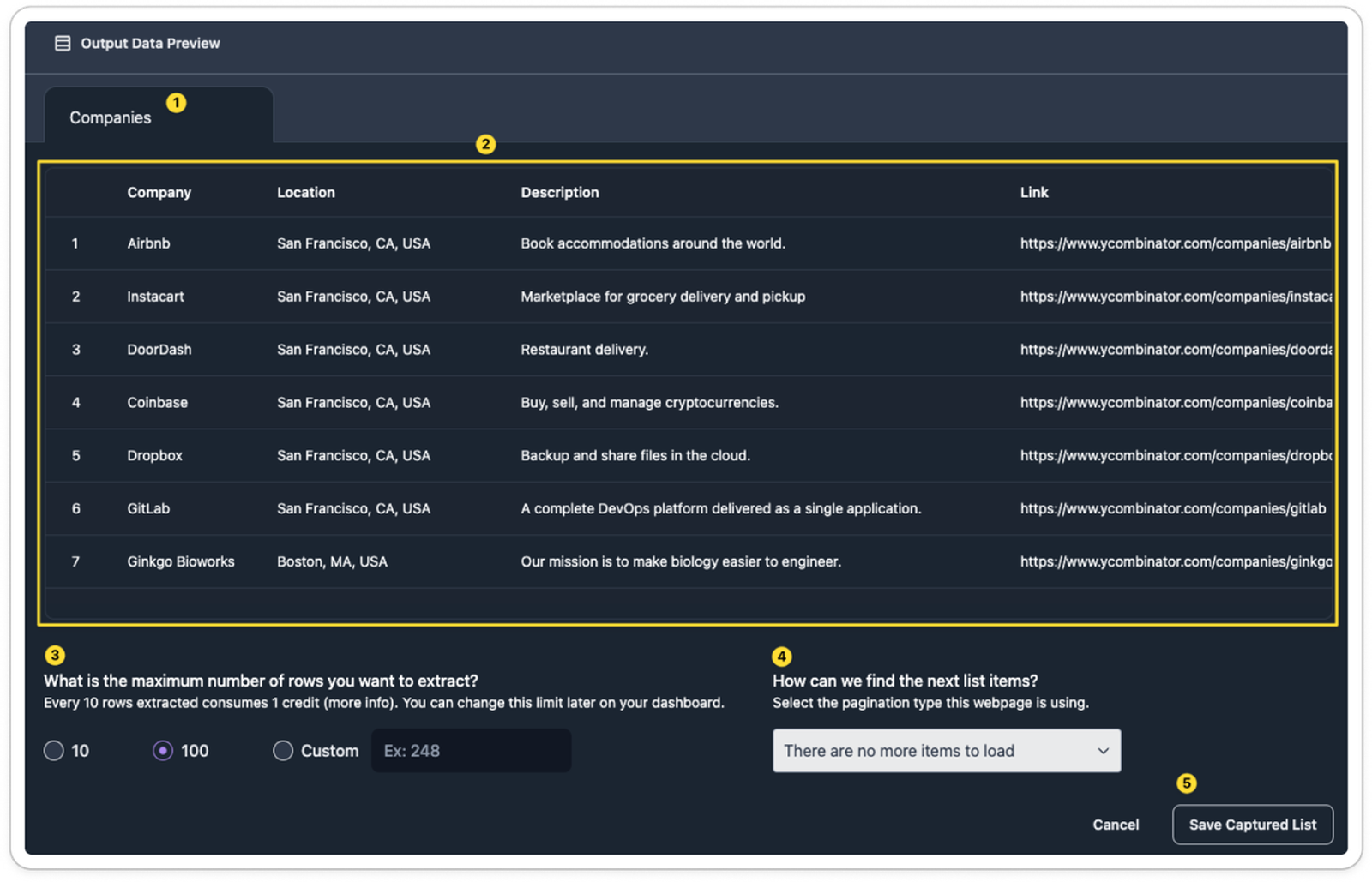
Task: Open the Airbnb ycombinator link
Action: (1176, 243)
